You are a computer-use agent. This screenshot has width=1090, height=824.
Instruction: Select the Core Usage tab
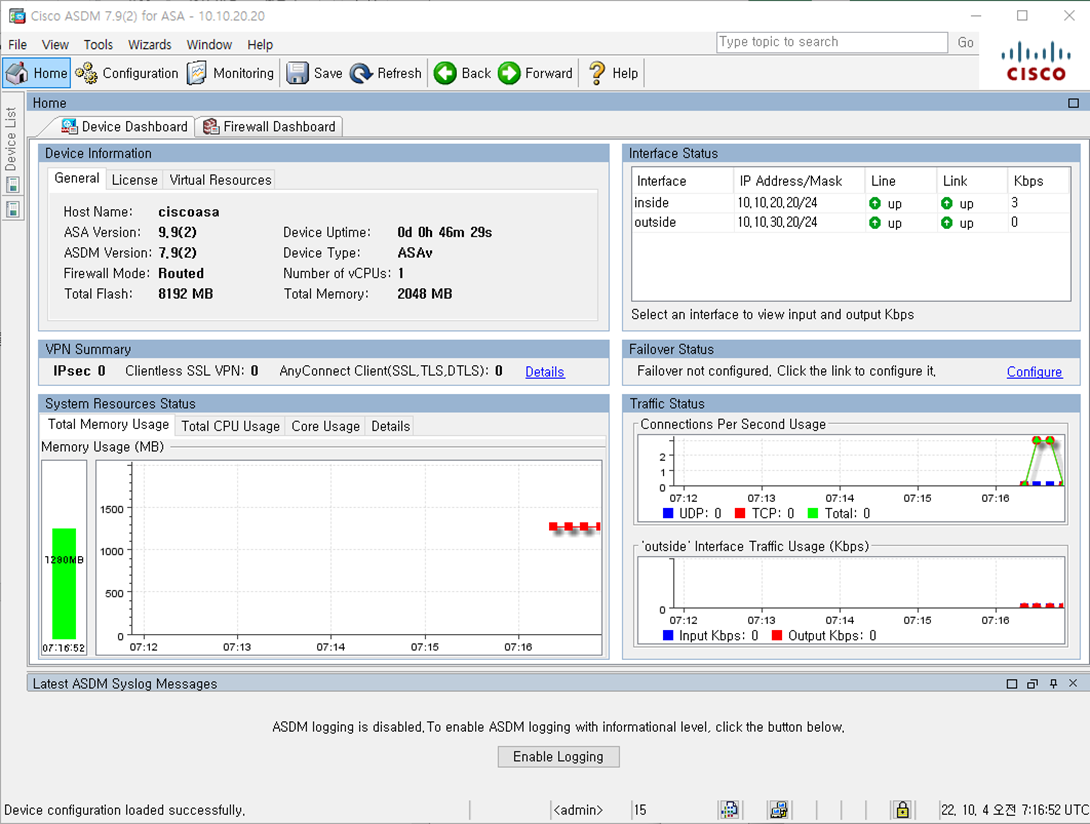tap(325, 426)
